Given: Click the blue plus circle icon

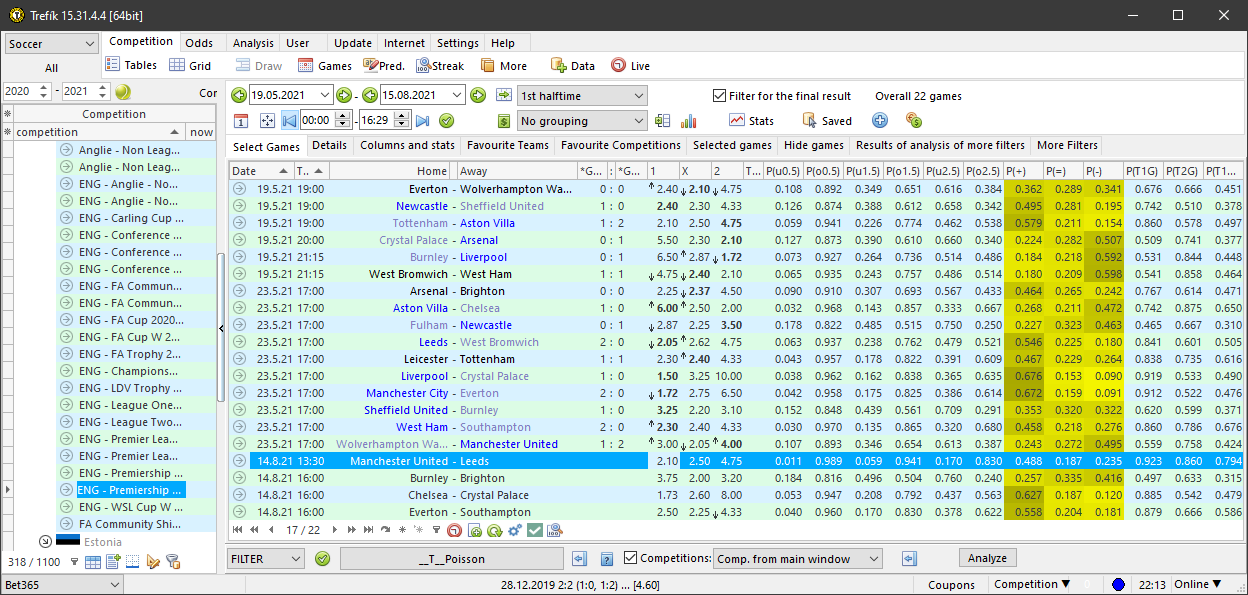Looking at the screenshot, I should [880, 121].
